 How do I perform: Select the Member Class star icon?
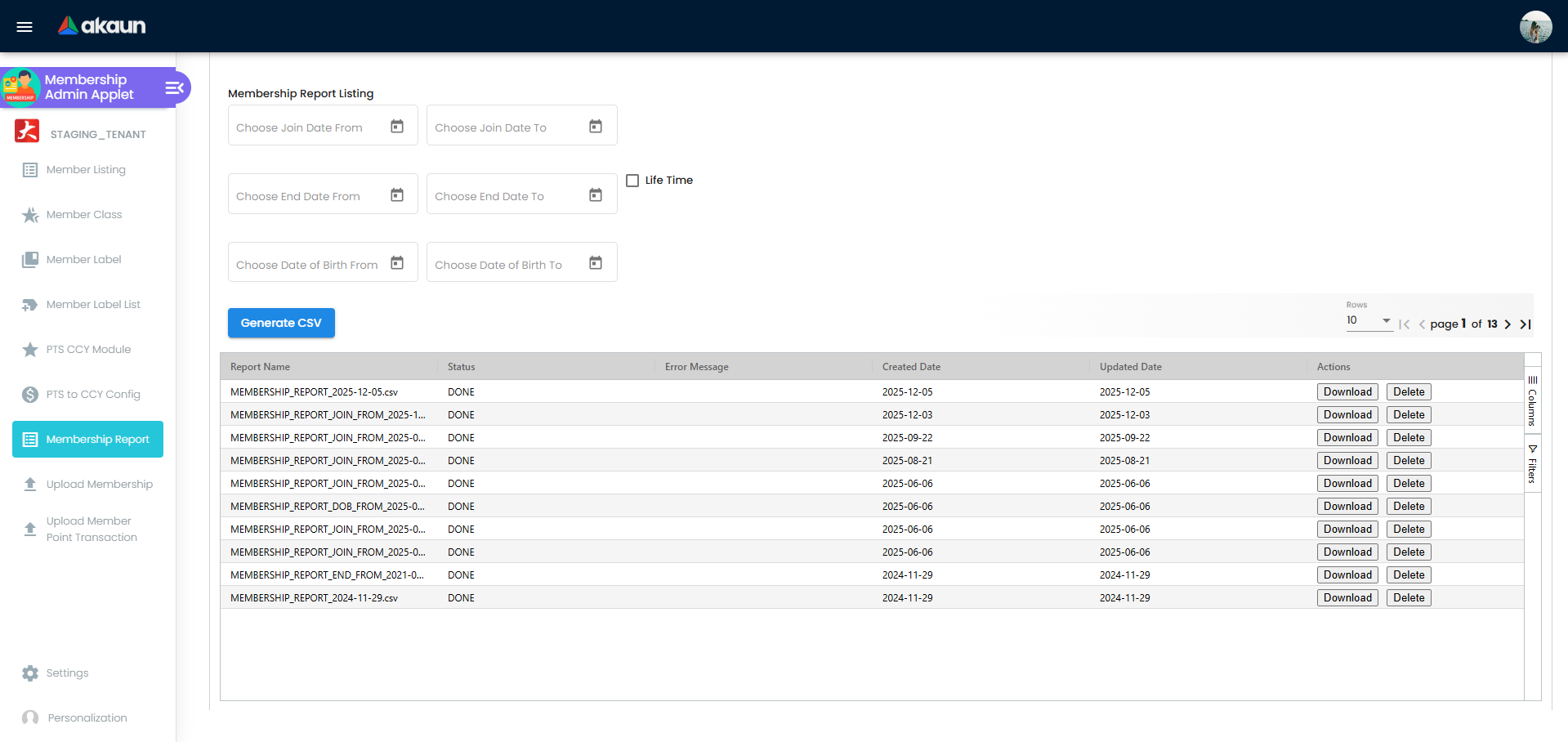(x=30, y=214)
